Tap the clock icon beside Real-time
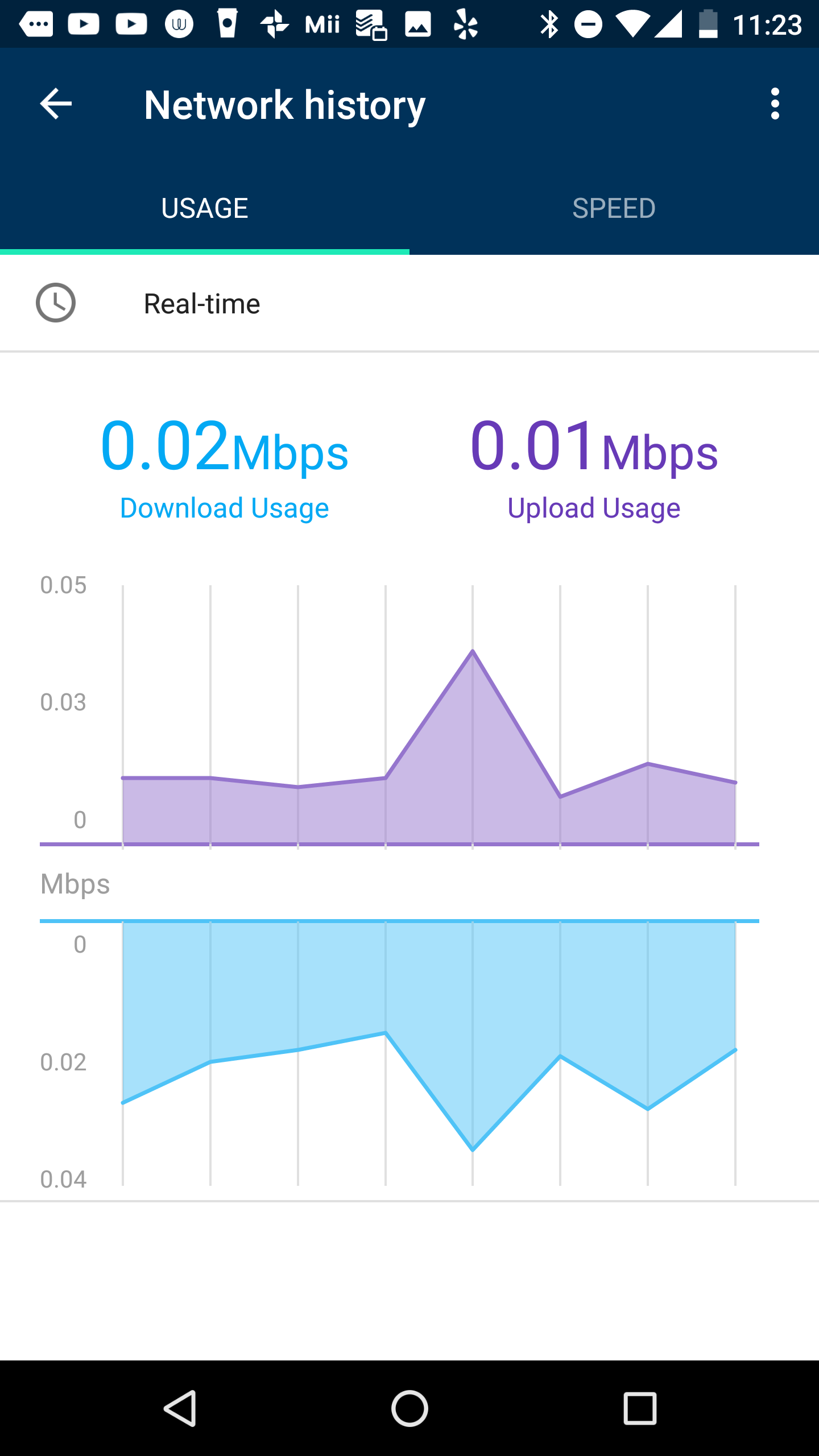819x1456 pixels. (x=56, y=303)
